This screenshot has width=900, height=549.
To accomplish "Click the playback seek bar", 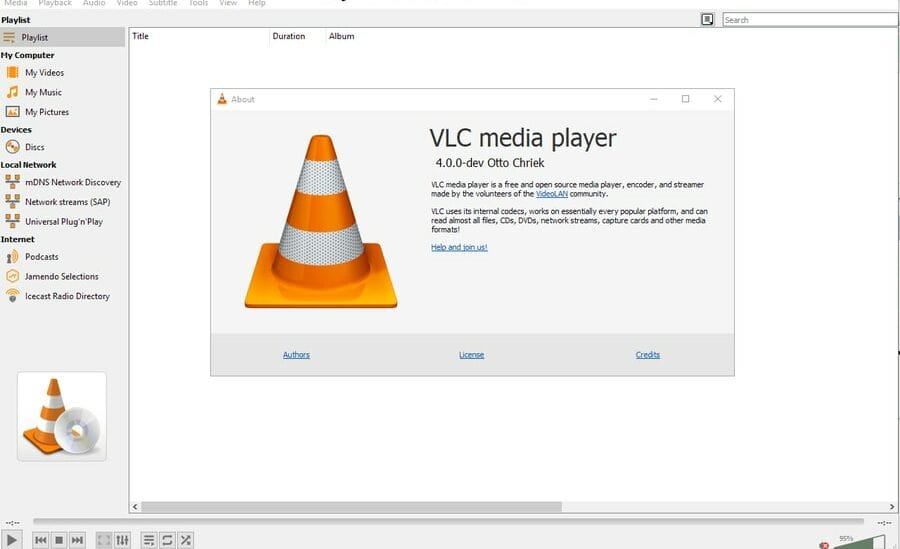I will coord(448,521).
